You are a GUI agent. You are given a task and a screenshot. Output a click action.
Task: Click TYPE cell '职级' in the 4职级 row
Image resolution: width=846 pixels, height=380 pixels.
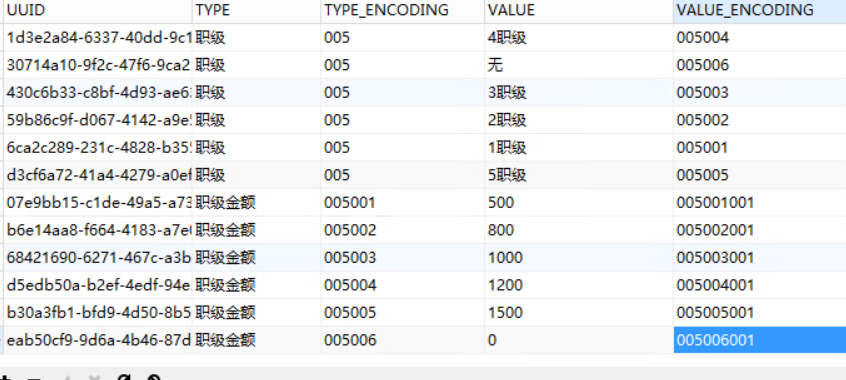pyautogui.click(x=256, y=37)
